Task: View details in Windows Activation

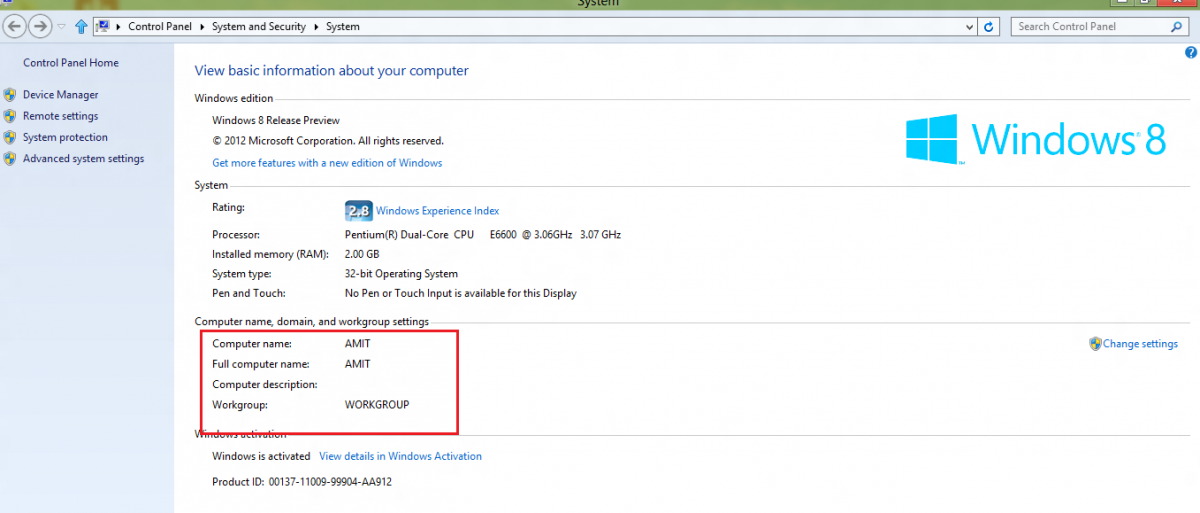Action: click(x=400, y=456)
